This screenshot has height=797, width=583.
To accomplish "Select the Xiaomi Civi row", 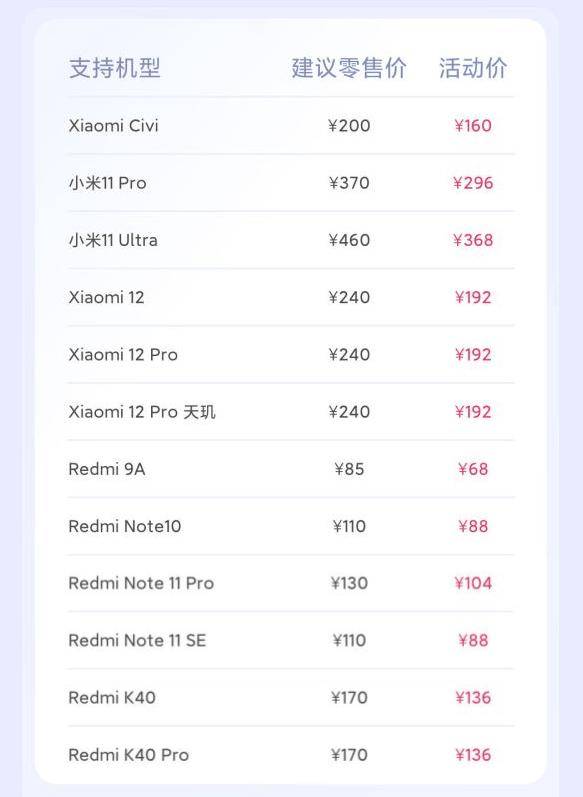I will tap(291, 126).
